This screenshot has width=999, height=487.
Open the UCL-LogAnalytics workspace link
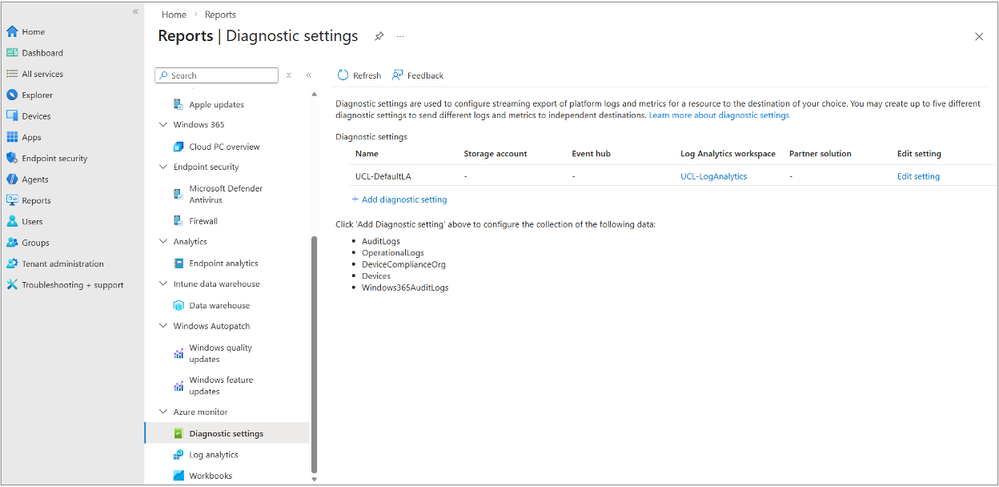pos(713,176)
